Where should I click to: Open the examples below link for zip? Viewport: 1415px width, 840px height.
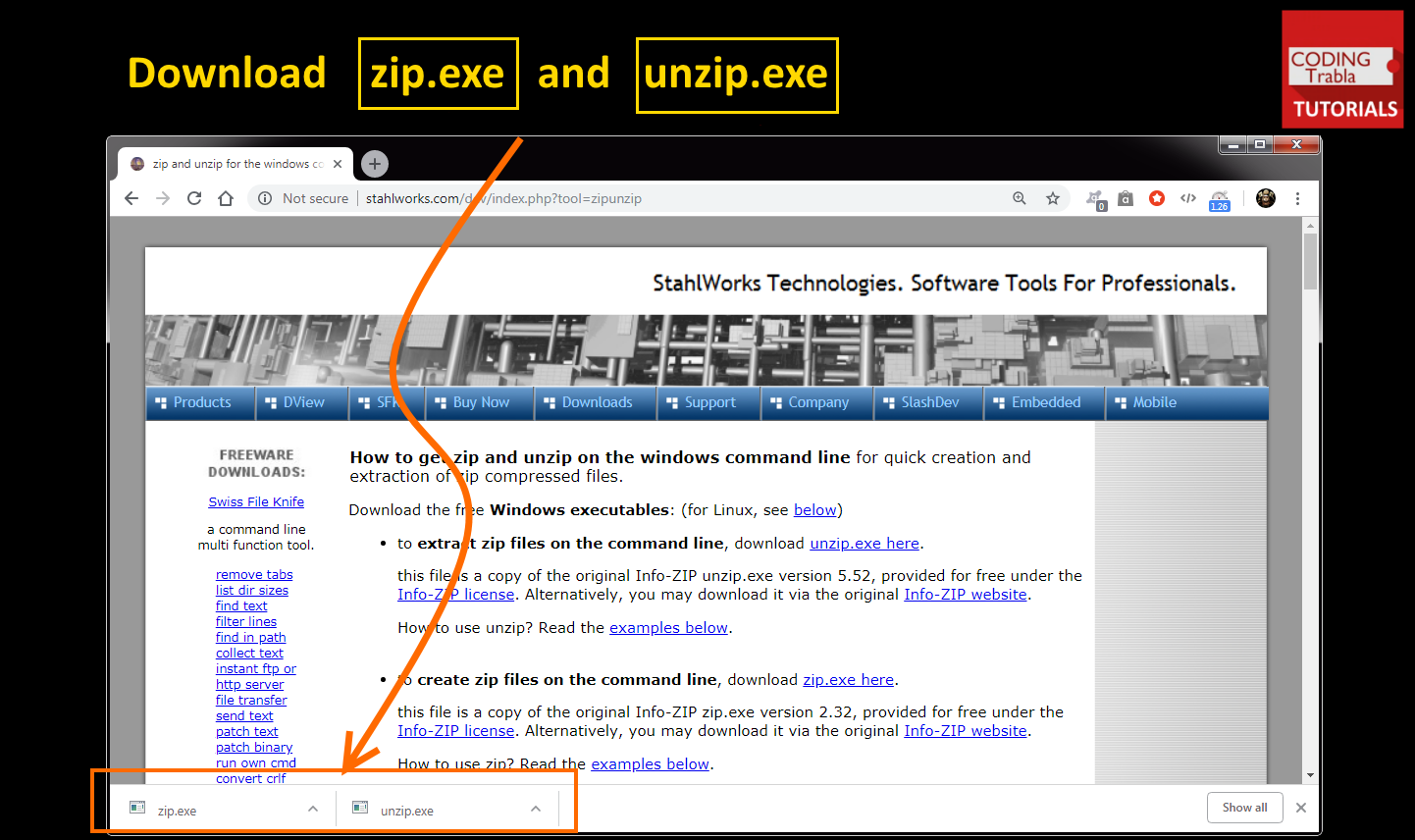click(x=650, y=763)
